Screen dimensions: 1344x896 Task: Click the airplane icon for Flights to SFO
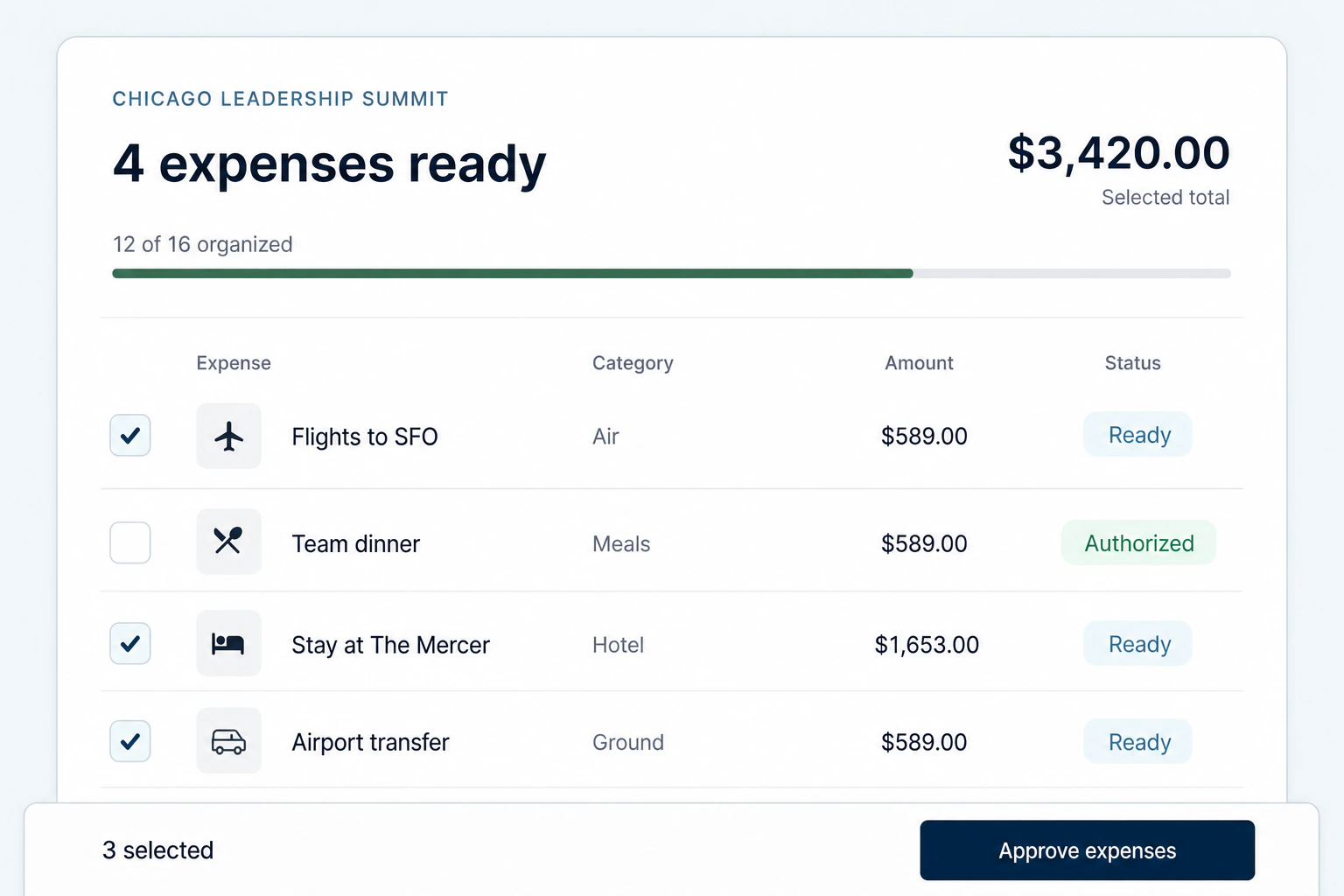pos(228,436)
